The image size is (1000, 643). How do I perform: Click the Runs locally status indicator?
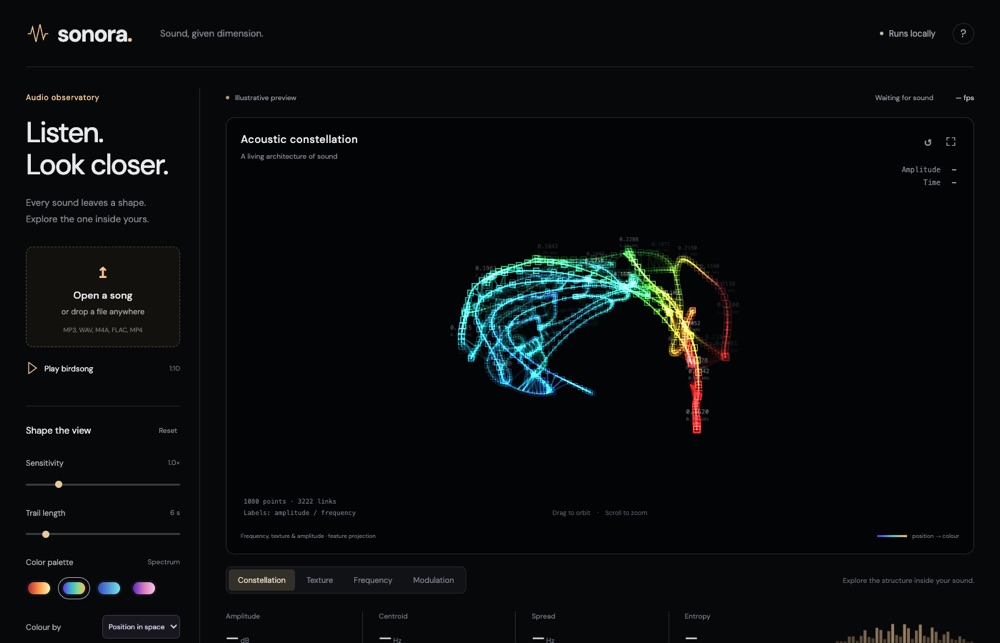click(908, 34)
